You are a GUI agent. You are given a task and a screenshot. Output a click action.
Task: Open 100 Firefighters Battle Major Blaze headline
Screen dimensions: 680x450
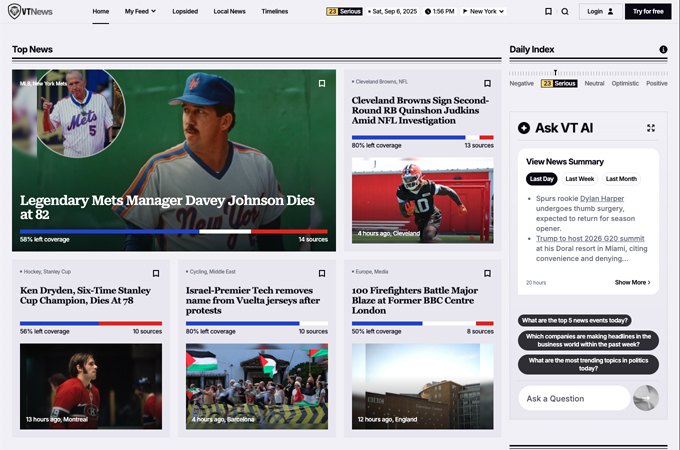click(x=415, y=300)
